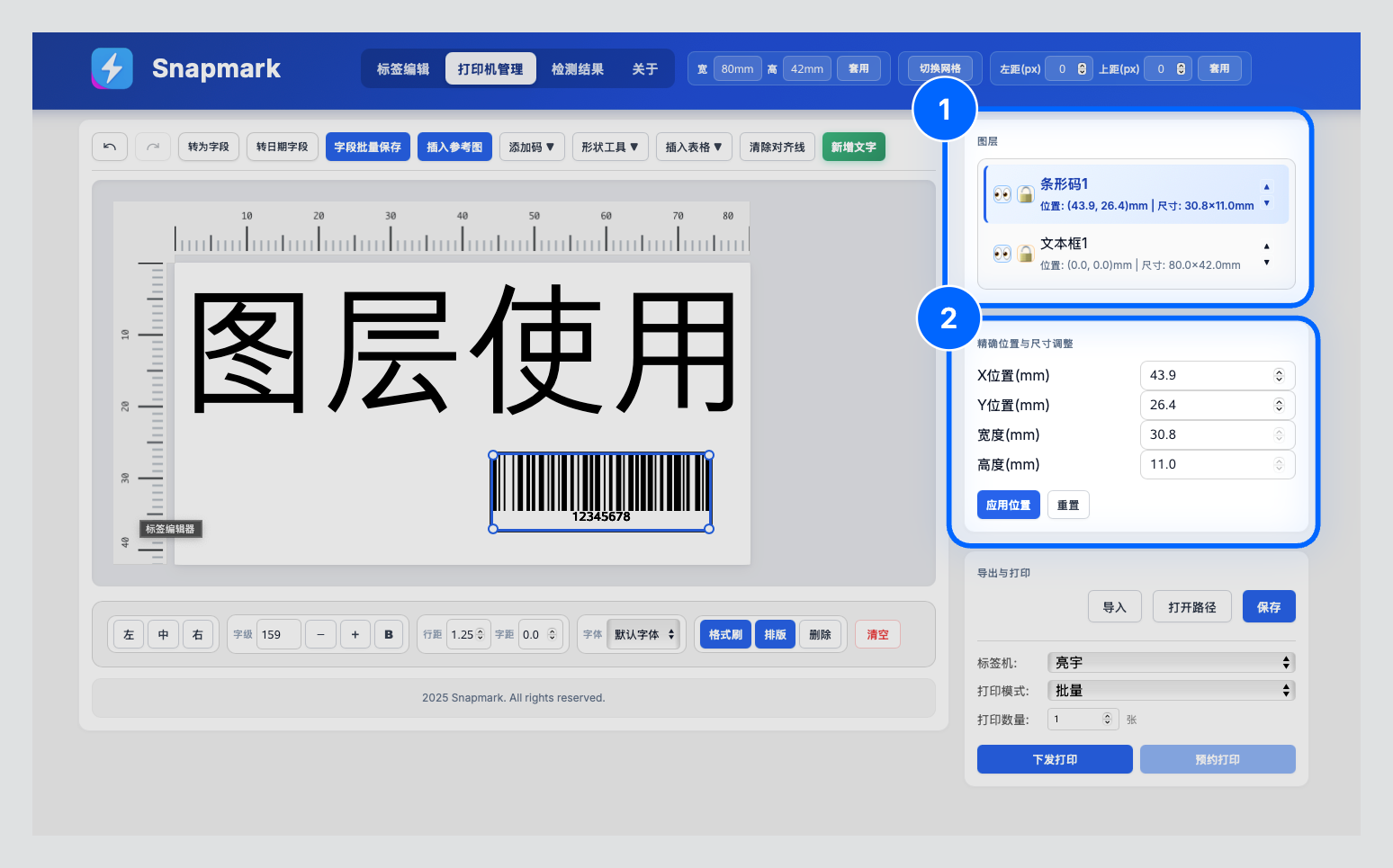Click the Undo arrow icon
The image size is (1393, 868).
[110, 147]
